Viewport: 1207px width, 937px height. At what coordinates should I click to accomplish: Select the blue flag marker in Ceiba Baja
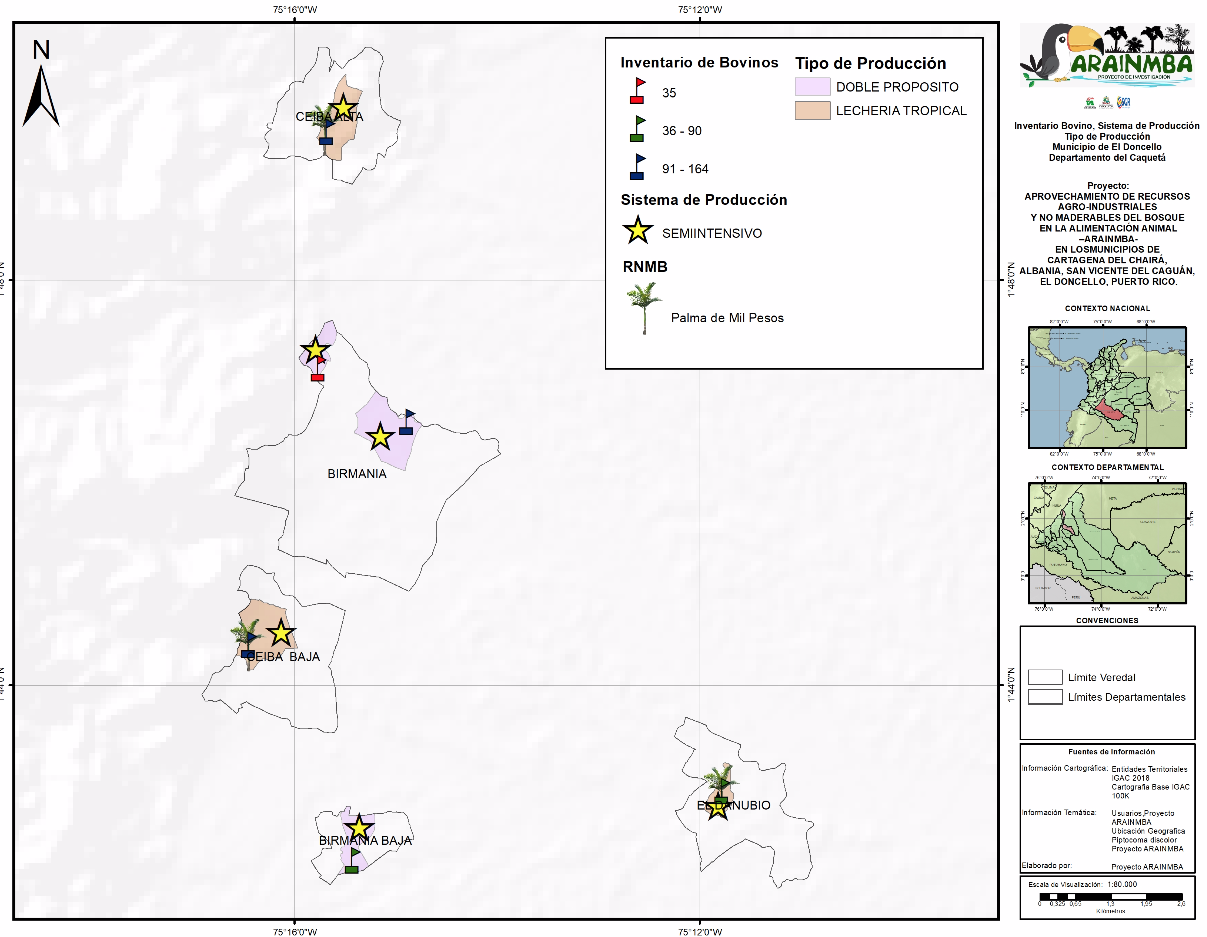[x=248, y=646]
